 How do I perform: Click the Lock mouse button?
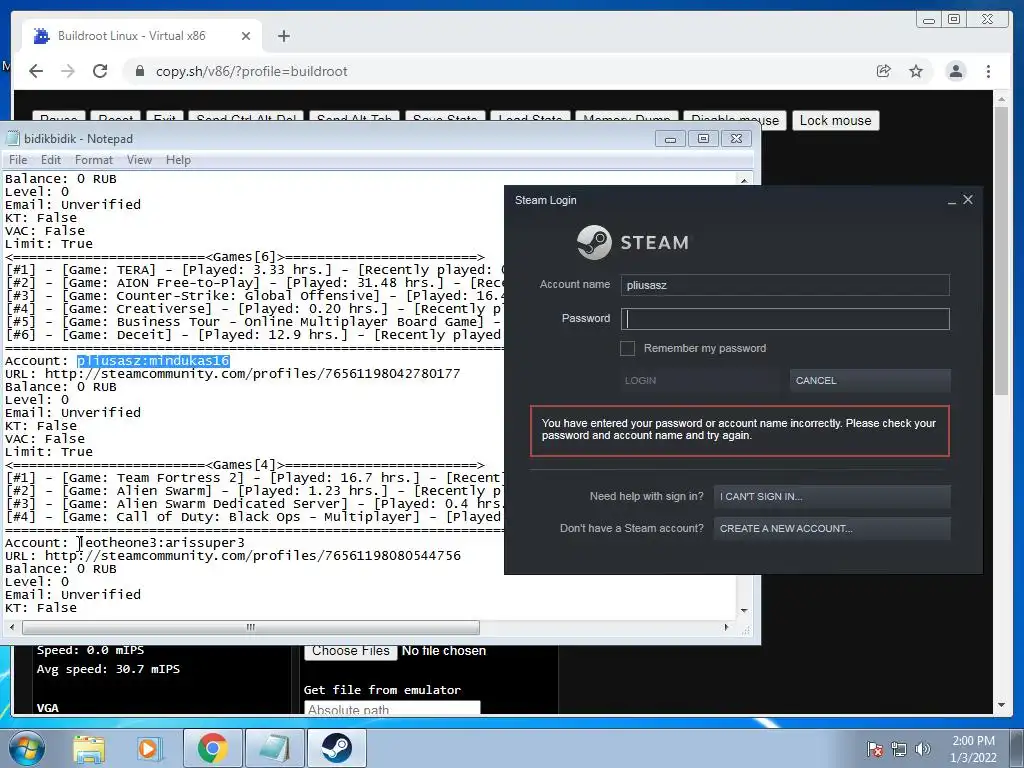tap(835, 120)
